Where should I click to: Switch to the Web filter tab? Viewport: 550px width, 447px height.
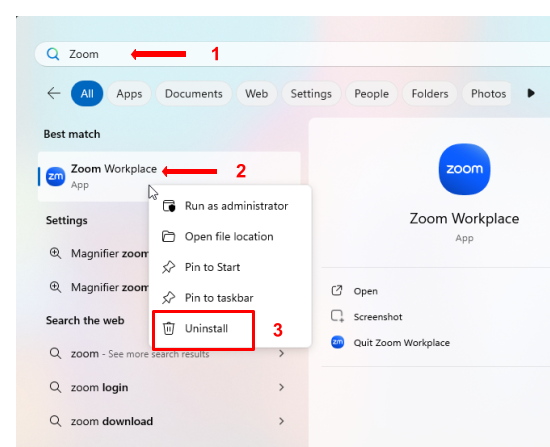(x=256, y=94)
